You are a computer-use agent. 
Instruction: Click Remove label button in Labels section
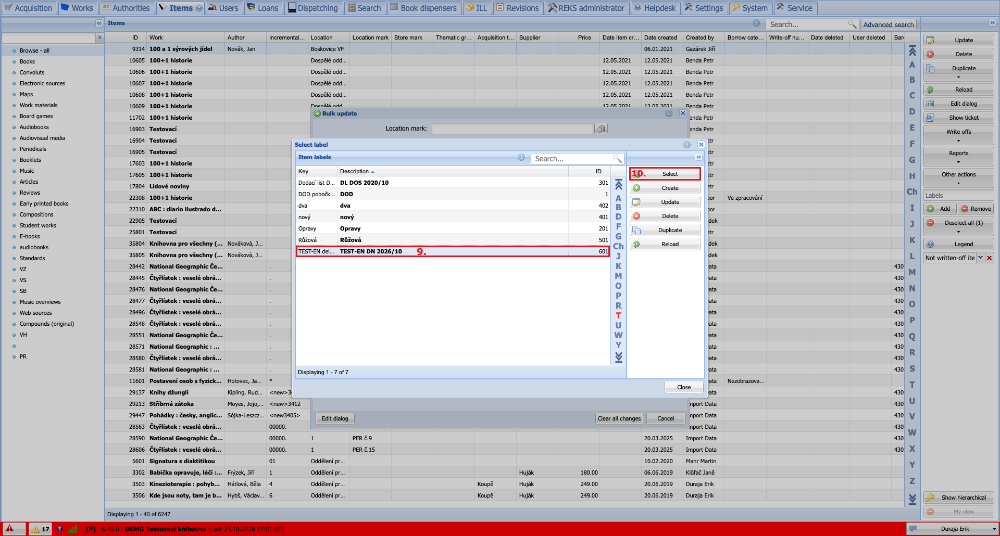click(976, 209)
